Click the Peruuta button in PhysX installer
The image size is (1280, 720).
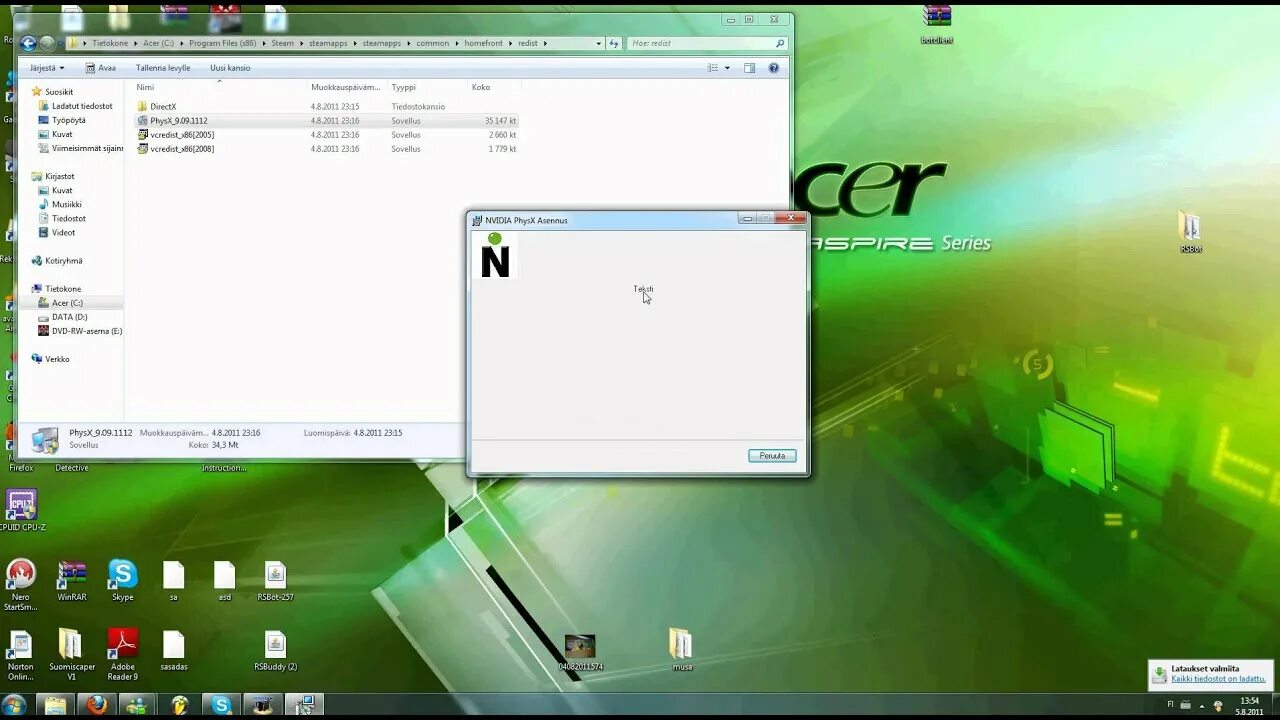coord(772,456)
